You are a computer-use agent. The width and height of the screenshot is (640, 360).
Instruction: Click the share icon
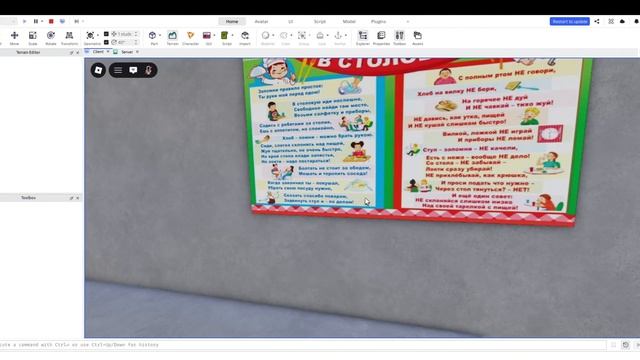597,21
